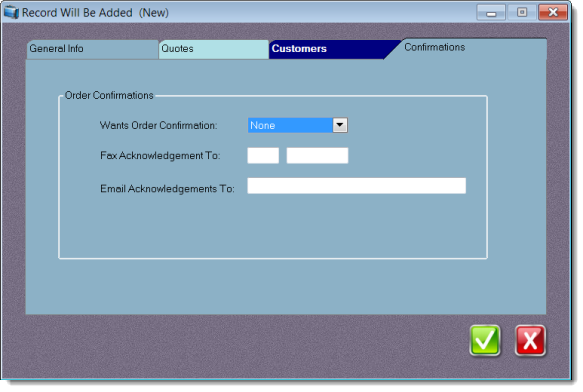Maximize the Record Will Be Added window

(x=522, y=13)
